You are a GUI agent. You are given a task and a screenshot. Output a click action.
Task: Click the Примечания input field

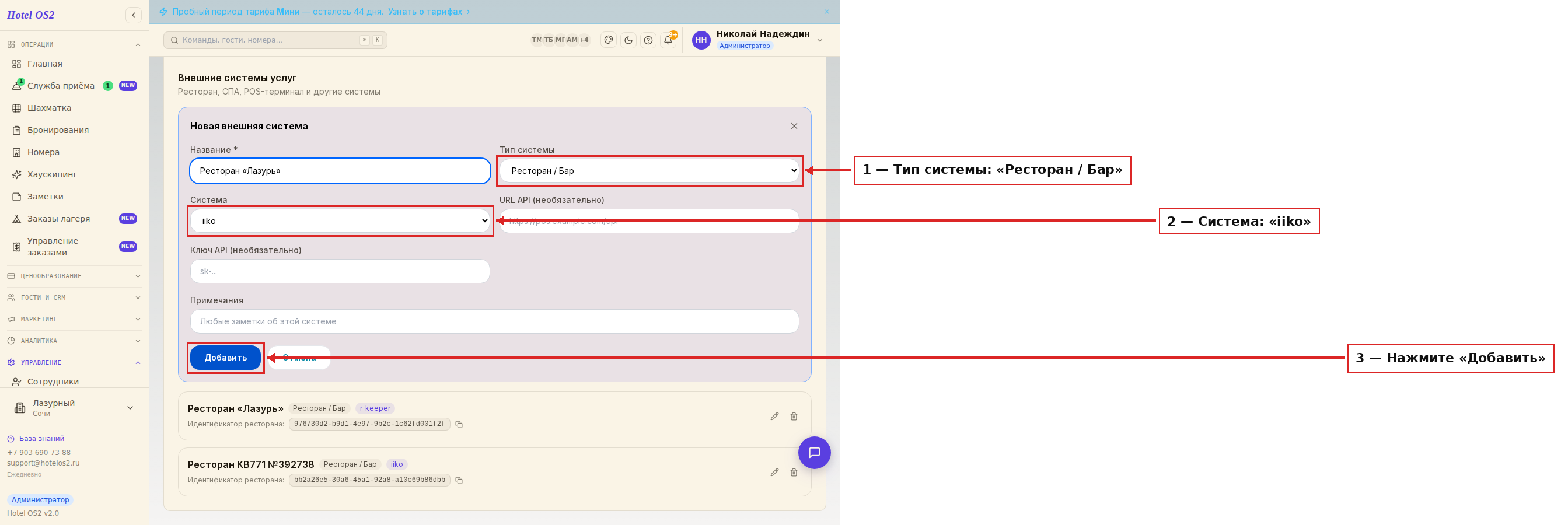(x=494, y=322)
